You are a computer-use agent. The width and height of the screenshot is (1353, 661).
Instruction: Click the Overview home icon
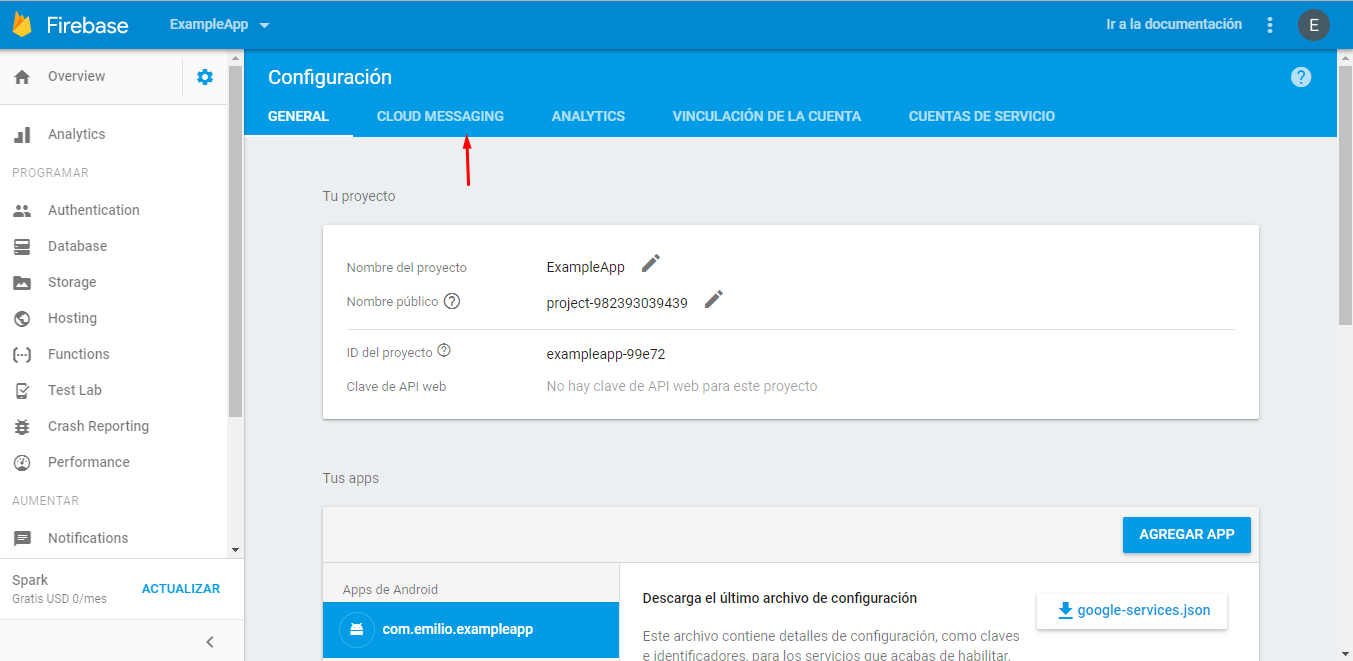pyautogui.click(x=22, y=77)
